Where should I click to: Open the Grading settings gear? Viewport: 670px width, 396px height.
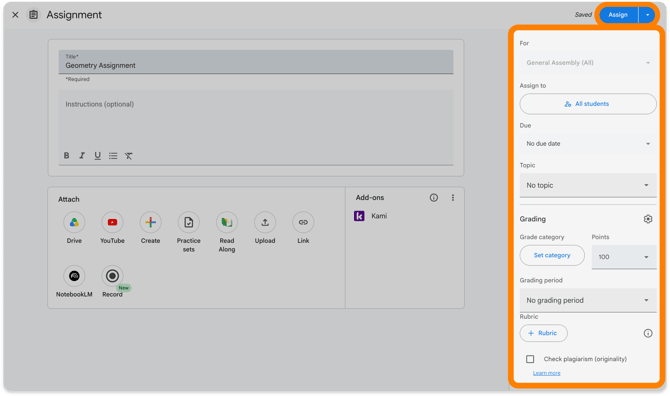point(648,219)
